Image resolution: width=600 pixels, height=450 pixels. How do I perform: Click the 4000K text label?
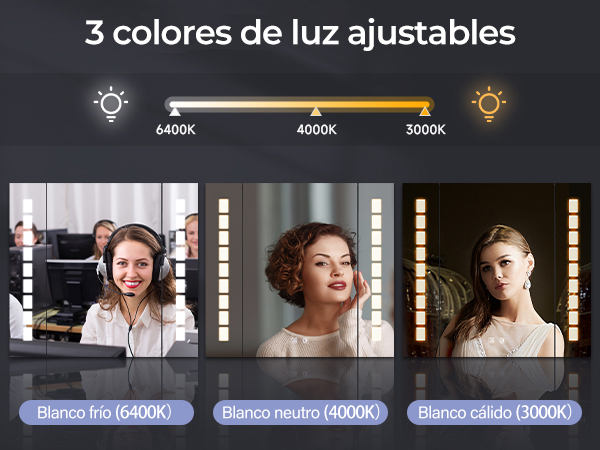(x=316, y=130)
